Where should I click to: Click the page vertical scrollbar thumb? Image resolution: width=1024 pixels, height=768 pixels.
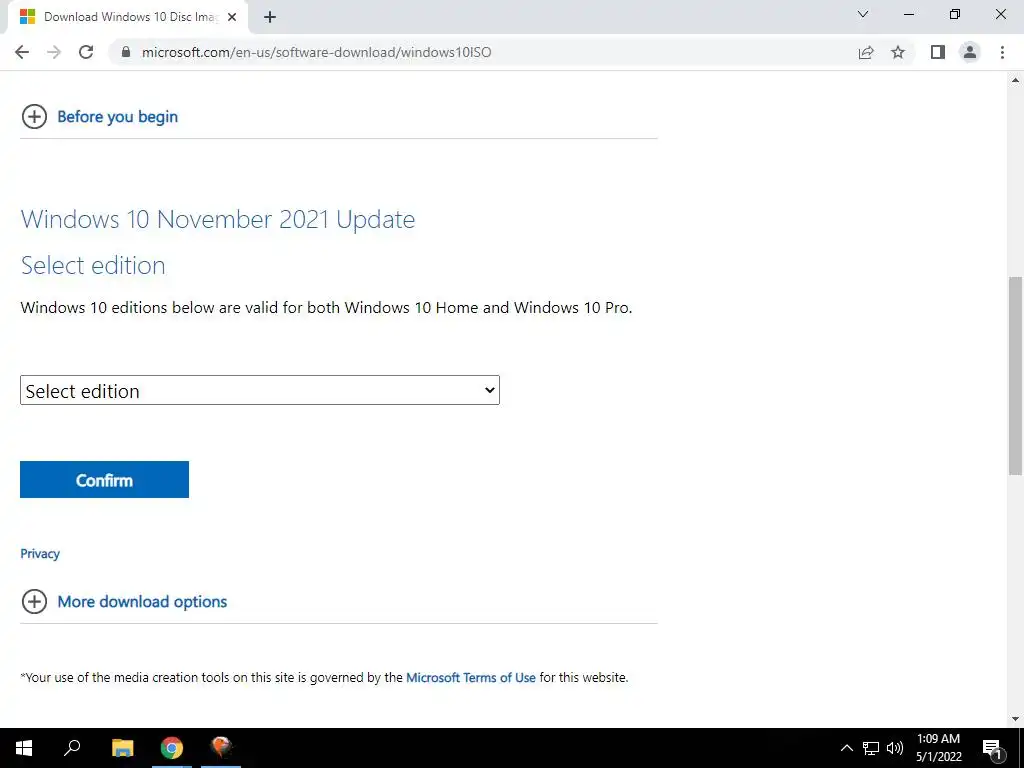(x=1015, y=376)
